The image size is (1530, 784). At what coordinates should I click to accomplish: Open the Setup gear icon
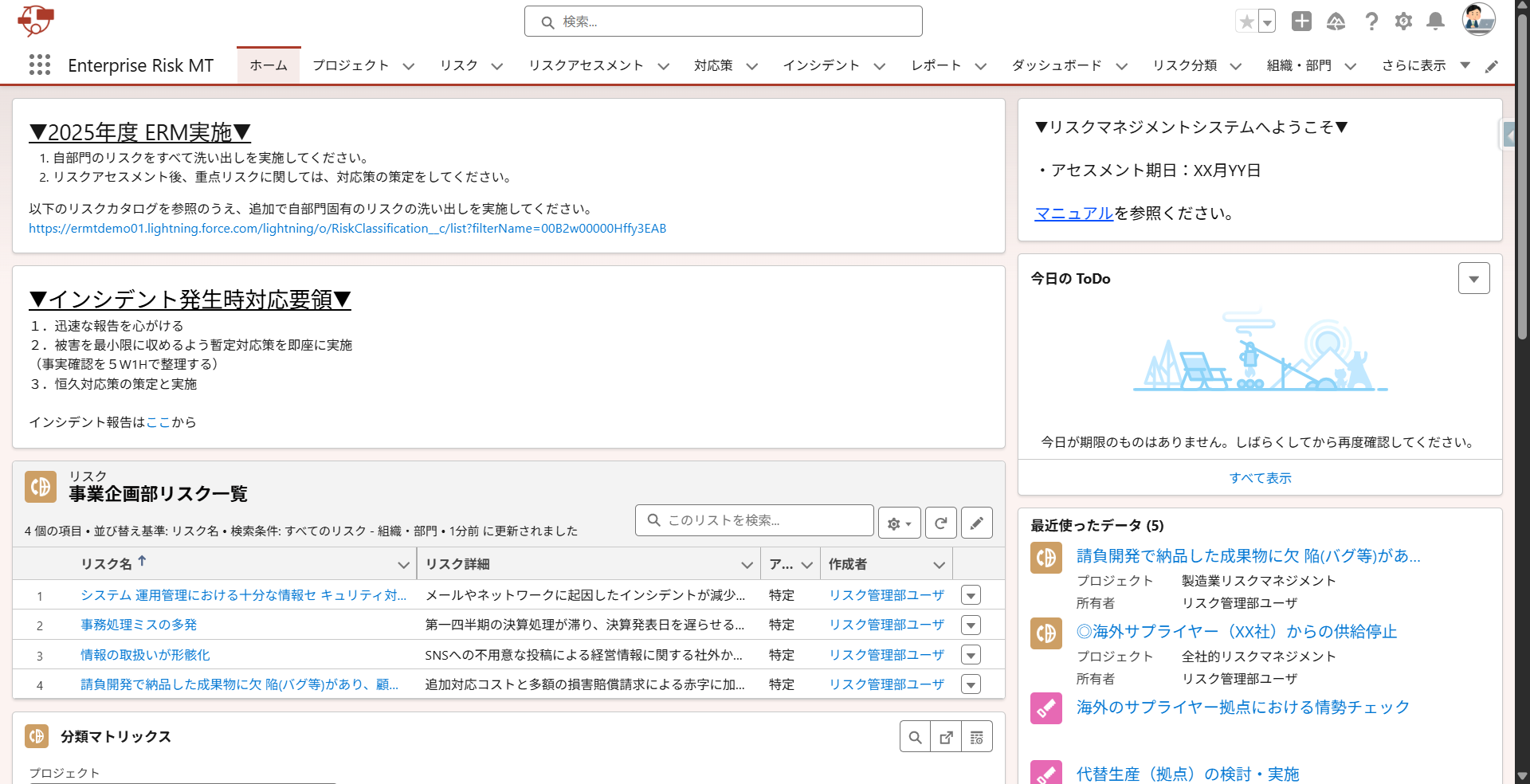[1403, 22]
